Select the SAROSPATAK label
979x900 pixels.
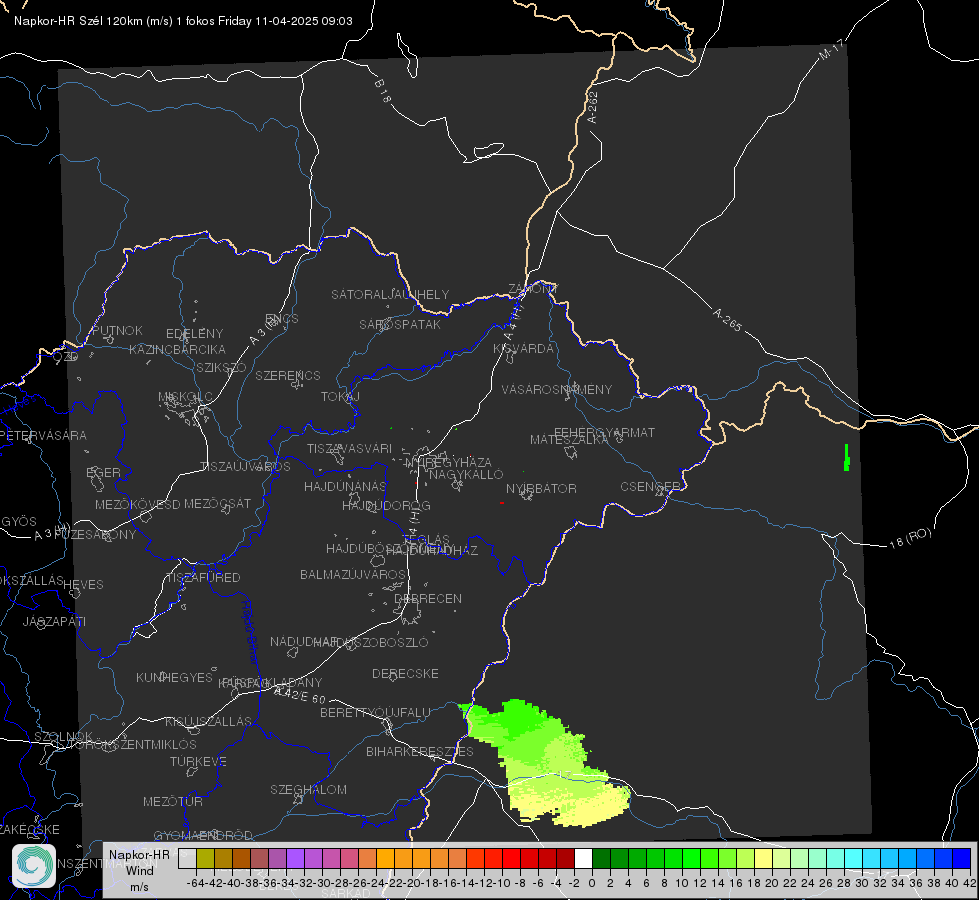(x=400, y=324)
